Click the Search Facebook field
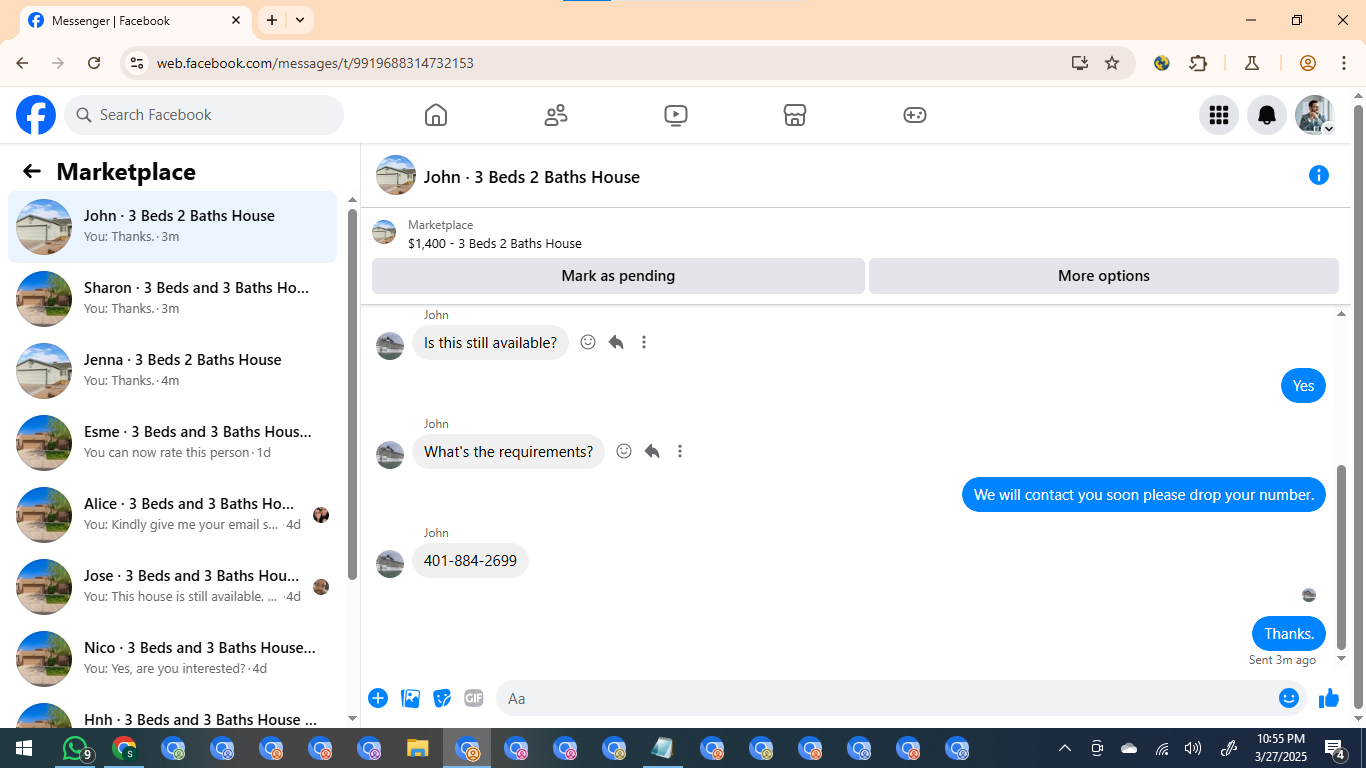This screenshot has width=1366, height=768. [204, 115]
